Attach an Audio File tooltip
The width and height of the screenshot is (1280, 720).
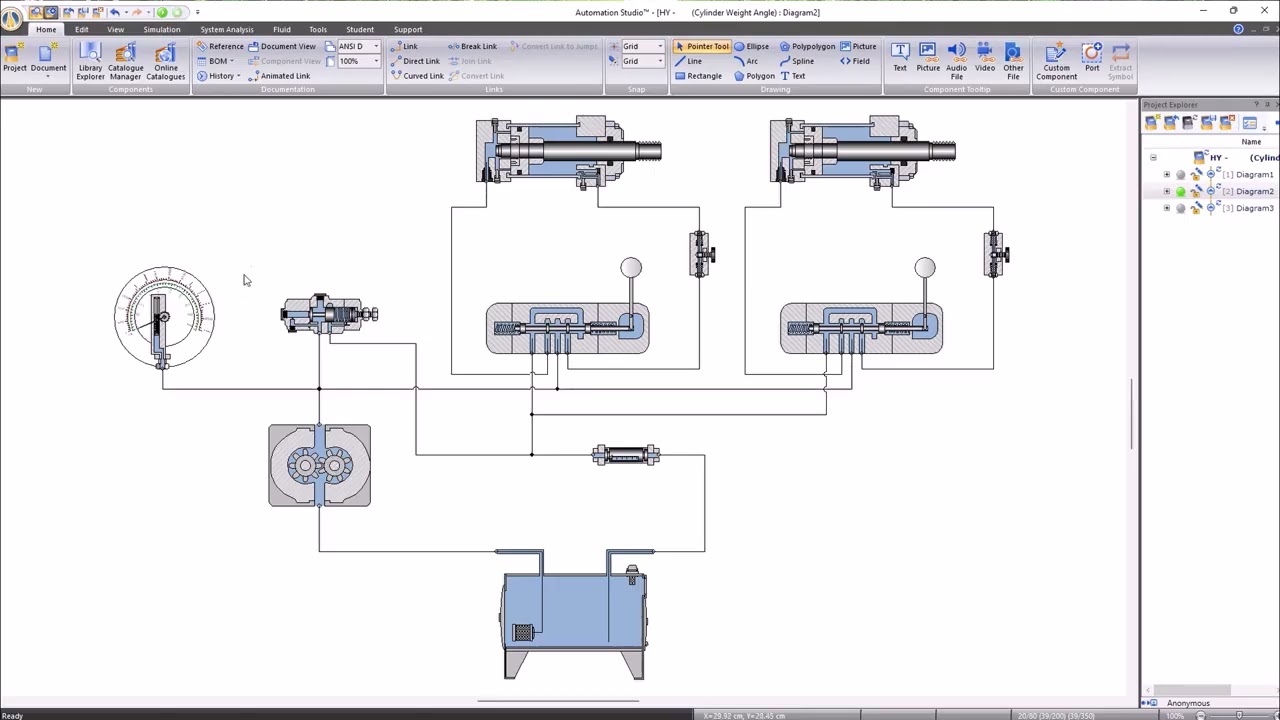pos(957,61)
